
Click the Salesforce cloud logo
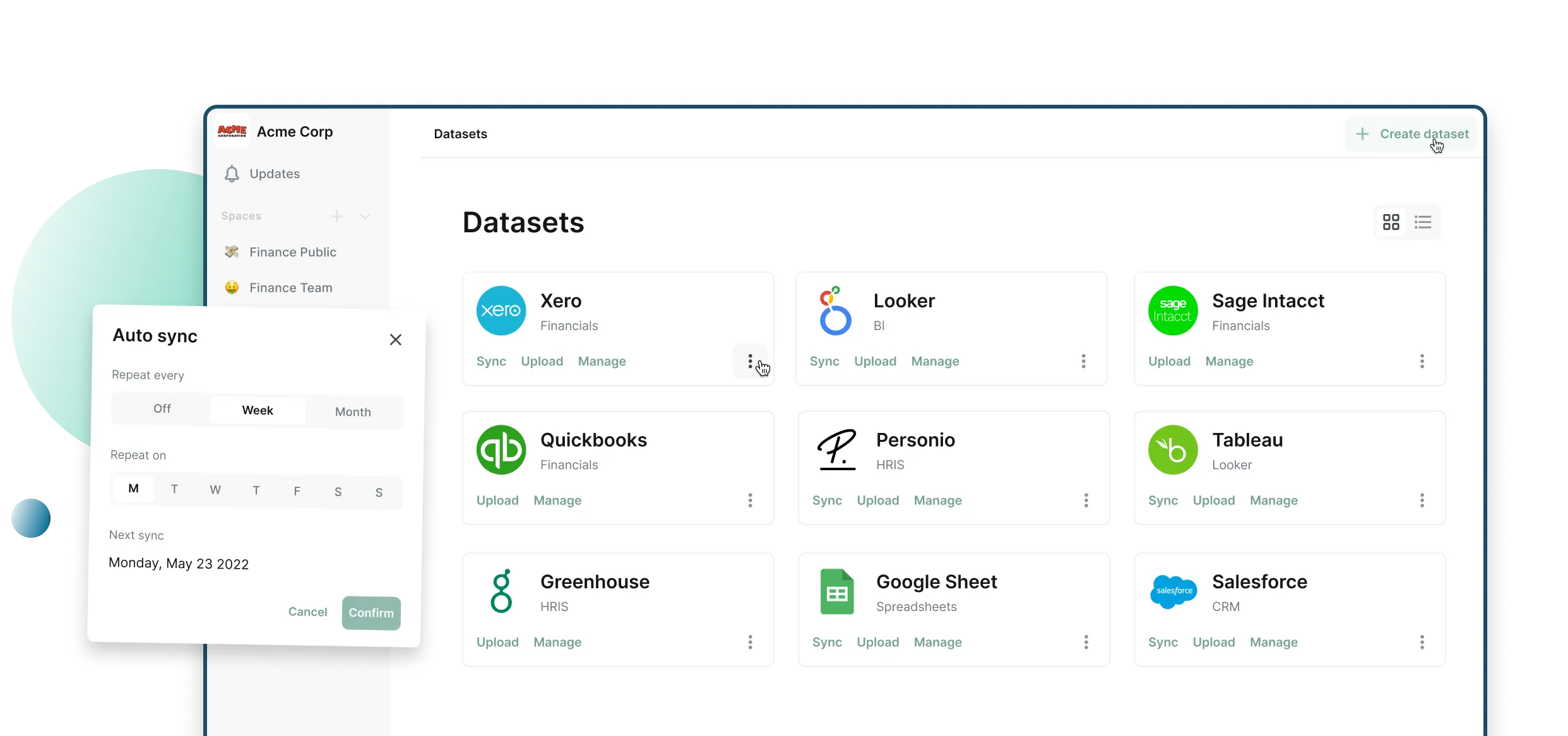point(1173,591)
